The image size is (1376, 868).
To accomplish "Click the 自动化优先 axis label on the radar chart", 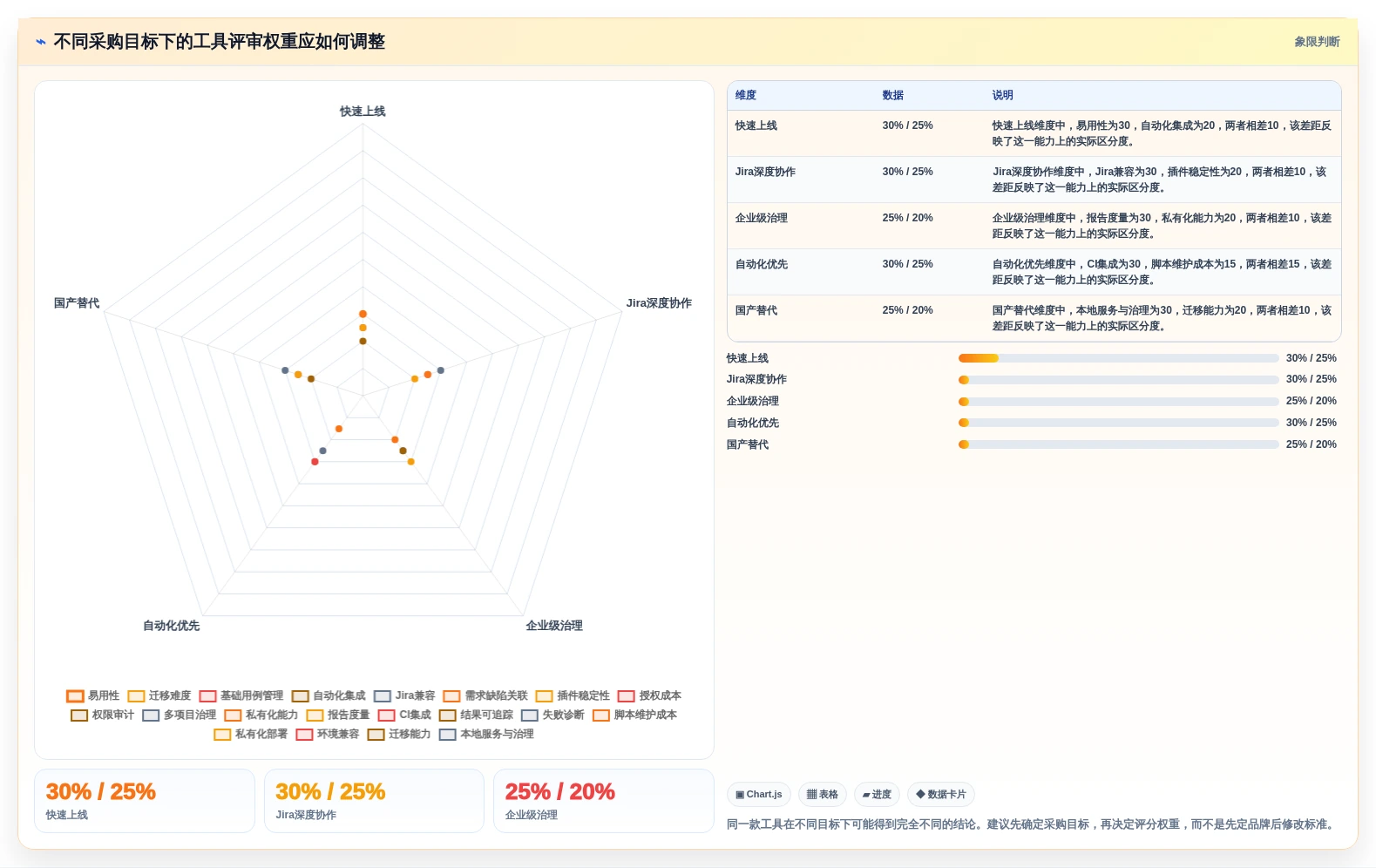I will (x=172, y=626).
